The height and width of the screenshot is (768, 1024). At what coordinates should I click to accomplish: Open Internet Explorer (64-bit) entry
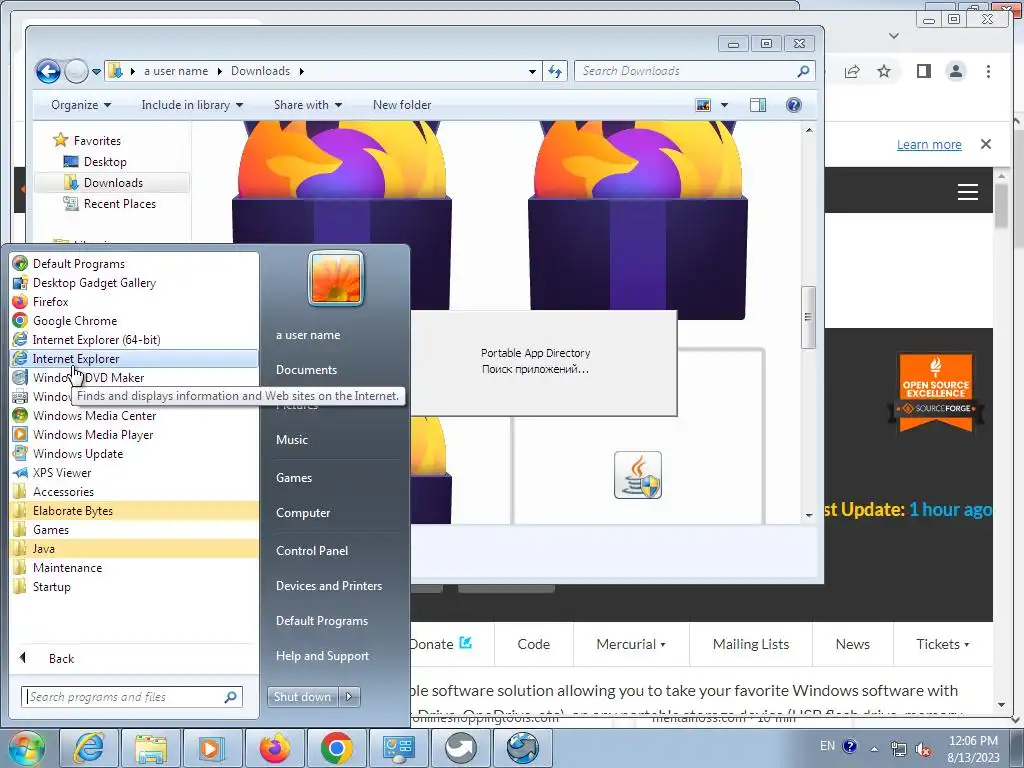[x=134, y=340]
